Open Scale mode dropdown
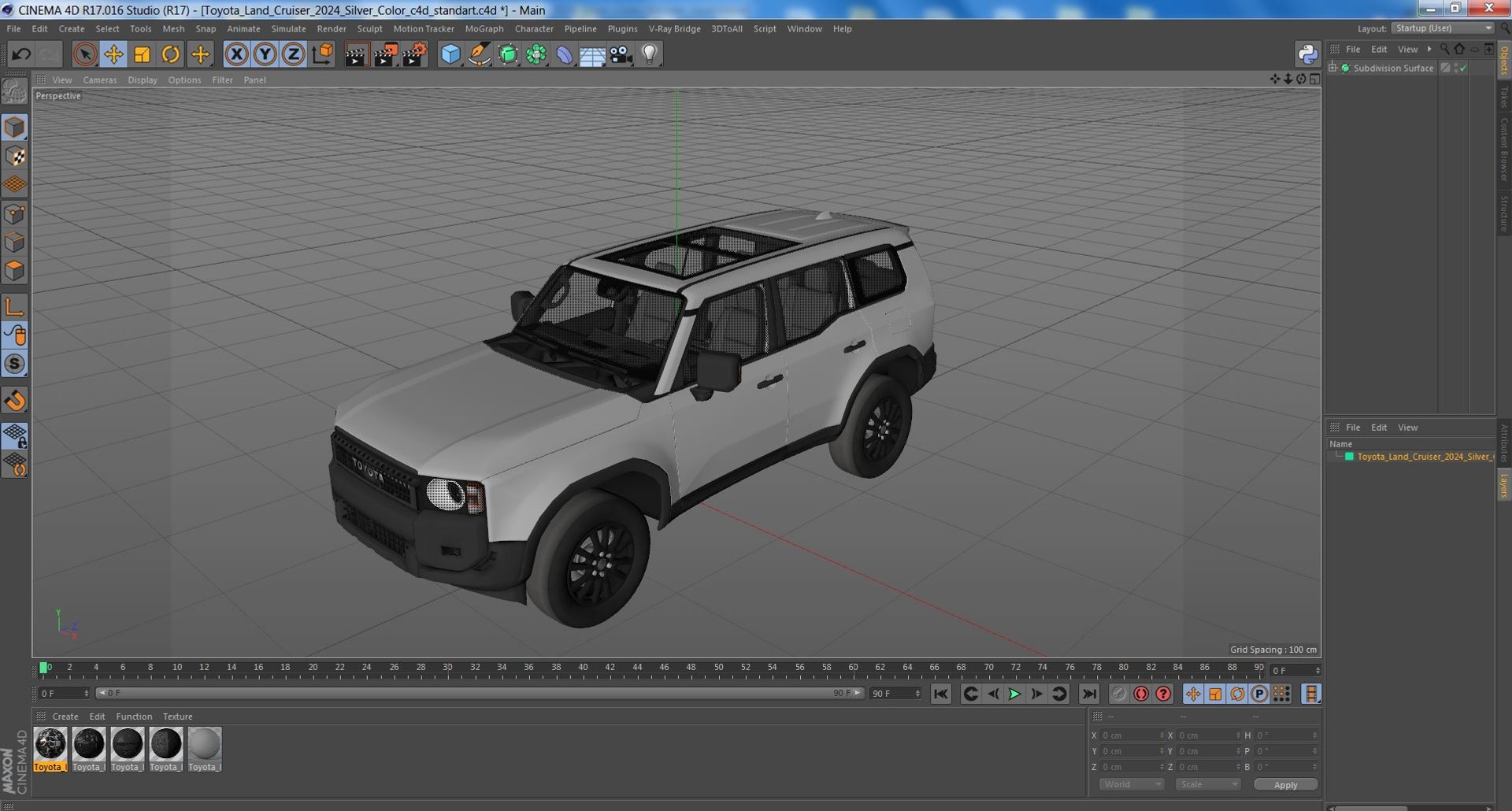The image size is (1512, 811). pos(1207,784)
